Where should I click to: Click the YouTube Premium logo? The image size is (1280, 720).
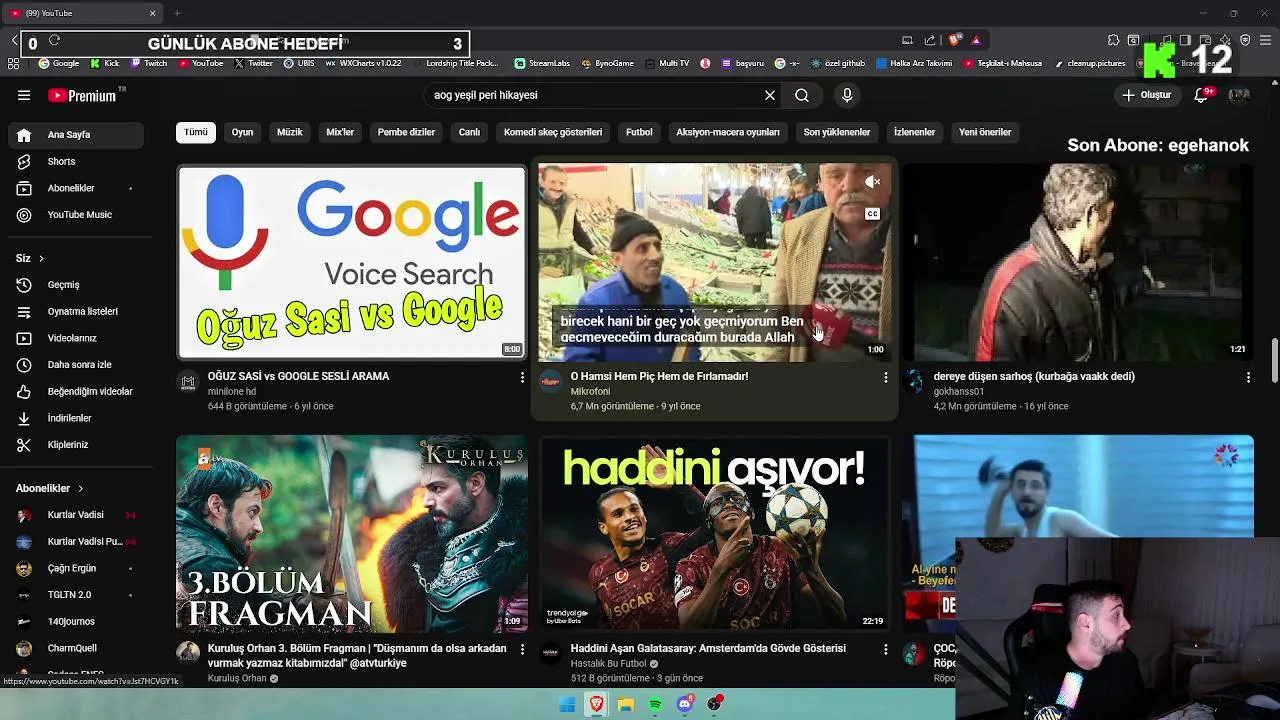coord(83,95)
